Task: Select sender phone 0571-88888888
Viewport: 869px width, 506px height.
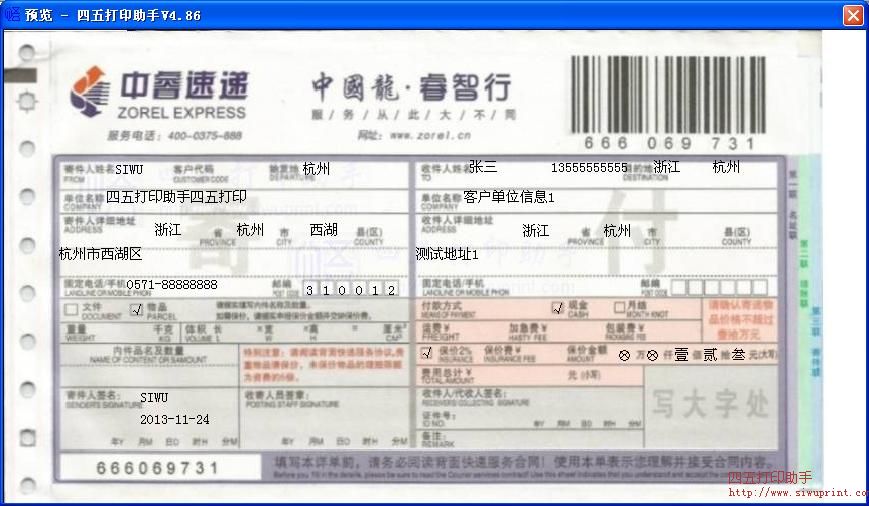Action: coord(172,285)
